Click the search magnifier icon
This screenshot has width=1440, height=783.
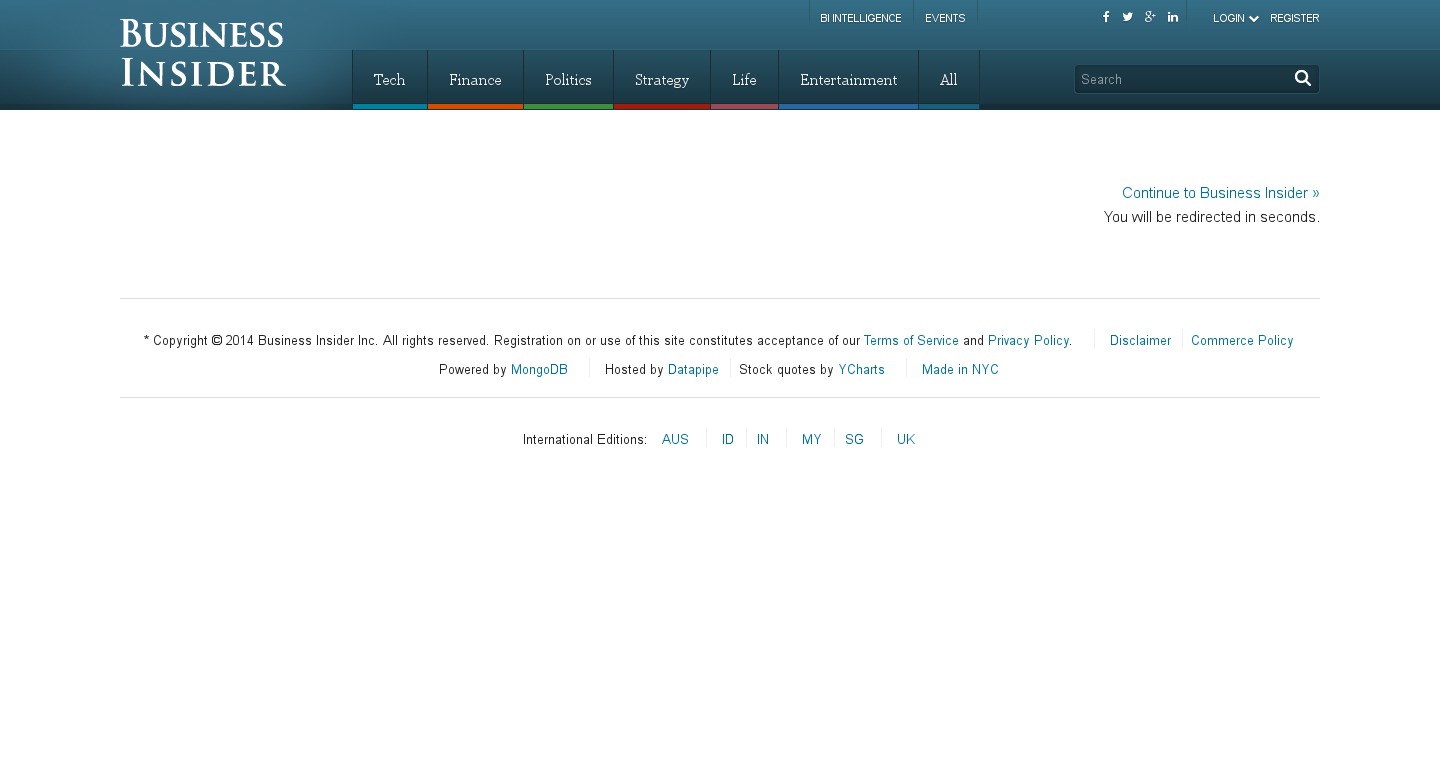1302,78
